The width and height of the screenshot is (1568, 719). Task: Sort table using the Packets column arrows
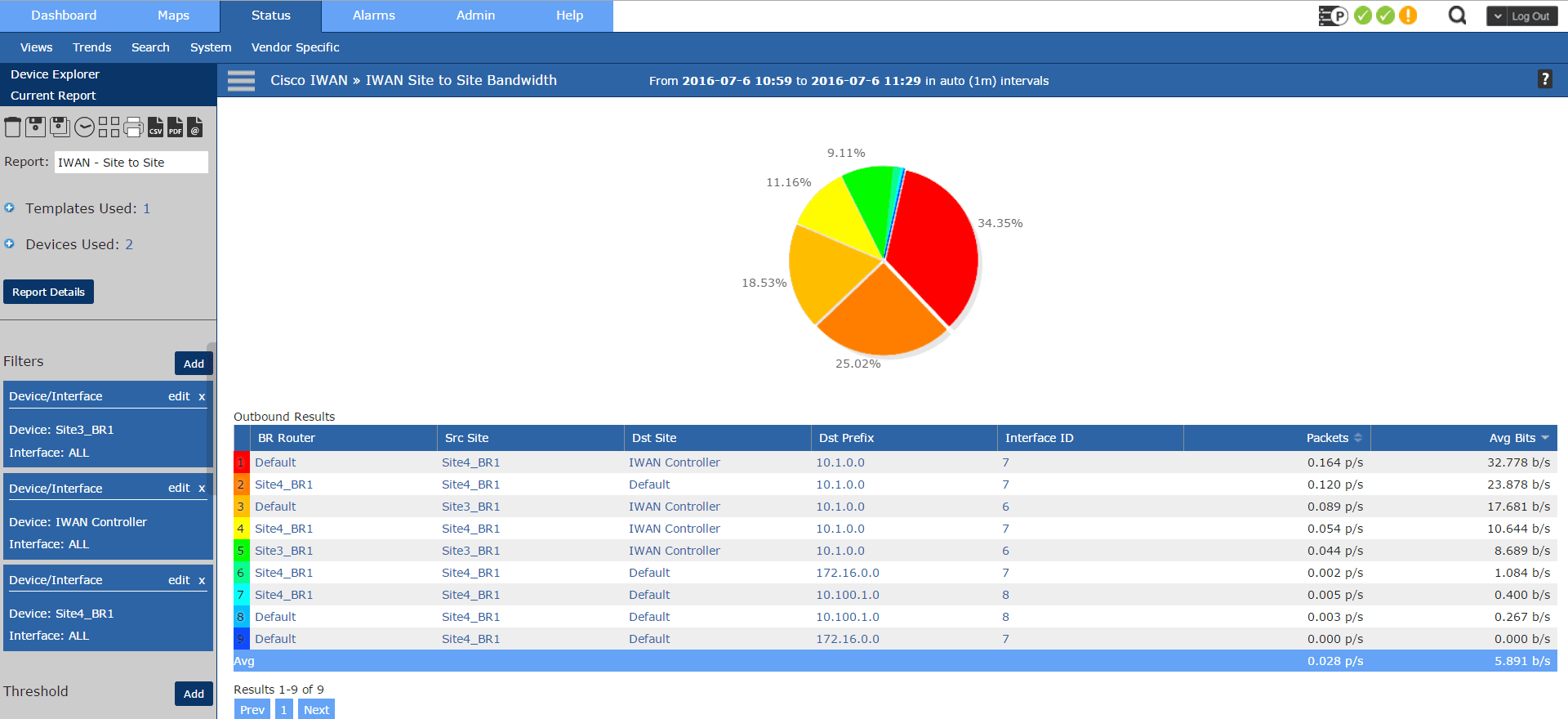[1358, 438]
